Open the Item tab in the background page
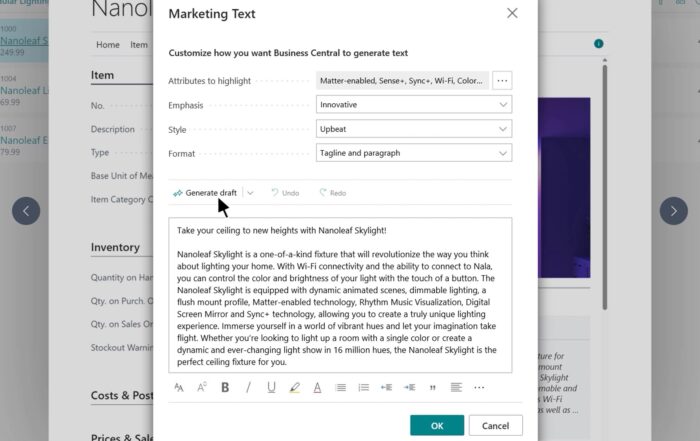The image size is (700, 441). click(x=139, y=45)
